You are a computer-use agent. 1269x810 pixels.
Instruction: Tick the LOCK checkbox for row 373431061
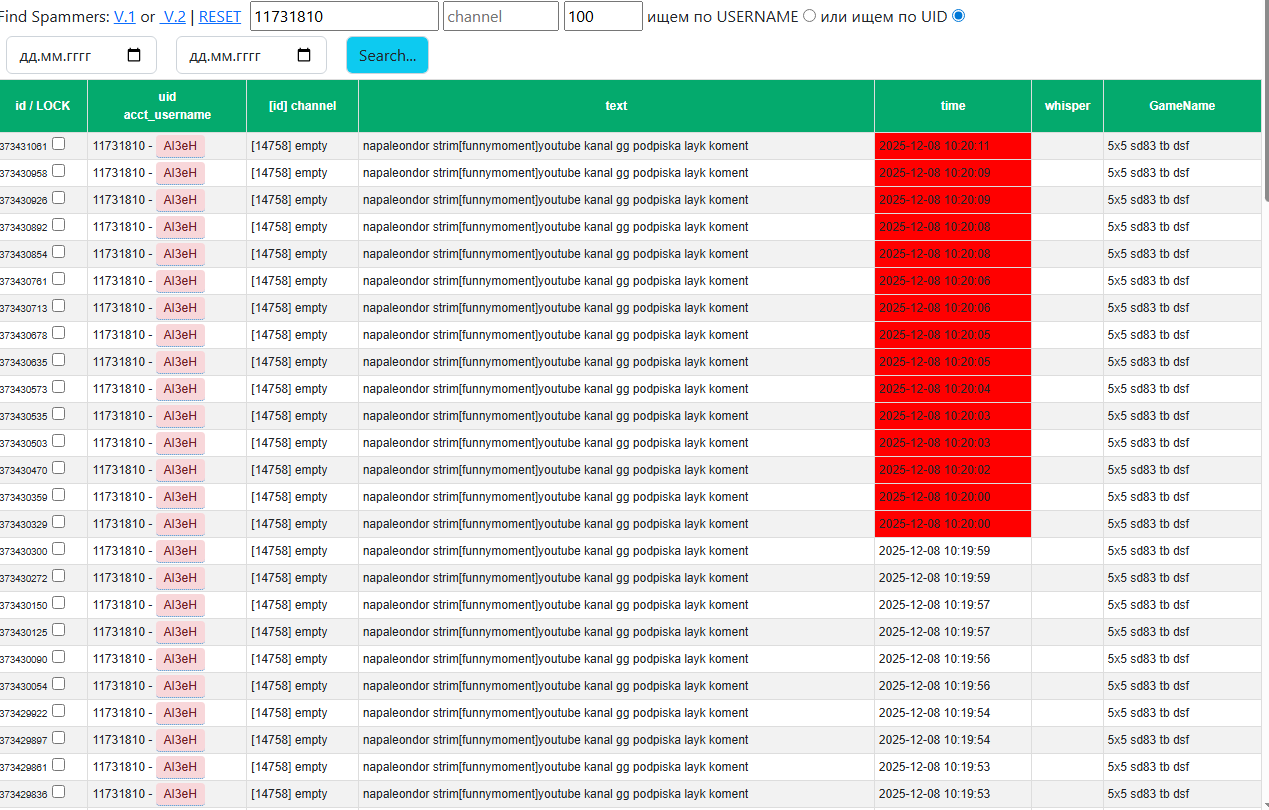58,144
